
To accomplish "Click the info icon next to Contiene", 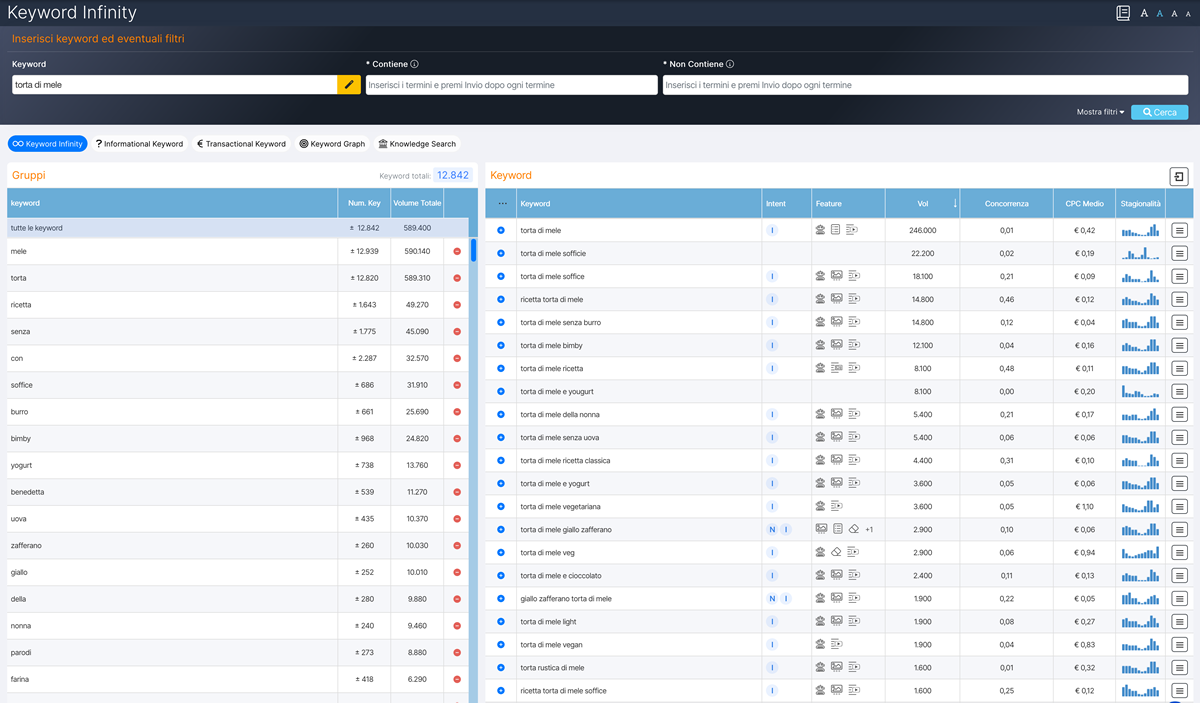I will [414, 64].
